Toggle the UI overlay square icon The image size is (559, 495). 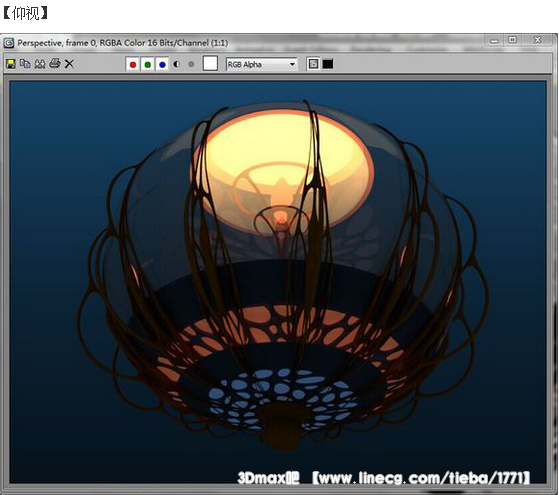(x=313, y=64)
